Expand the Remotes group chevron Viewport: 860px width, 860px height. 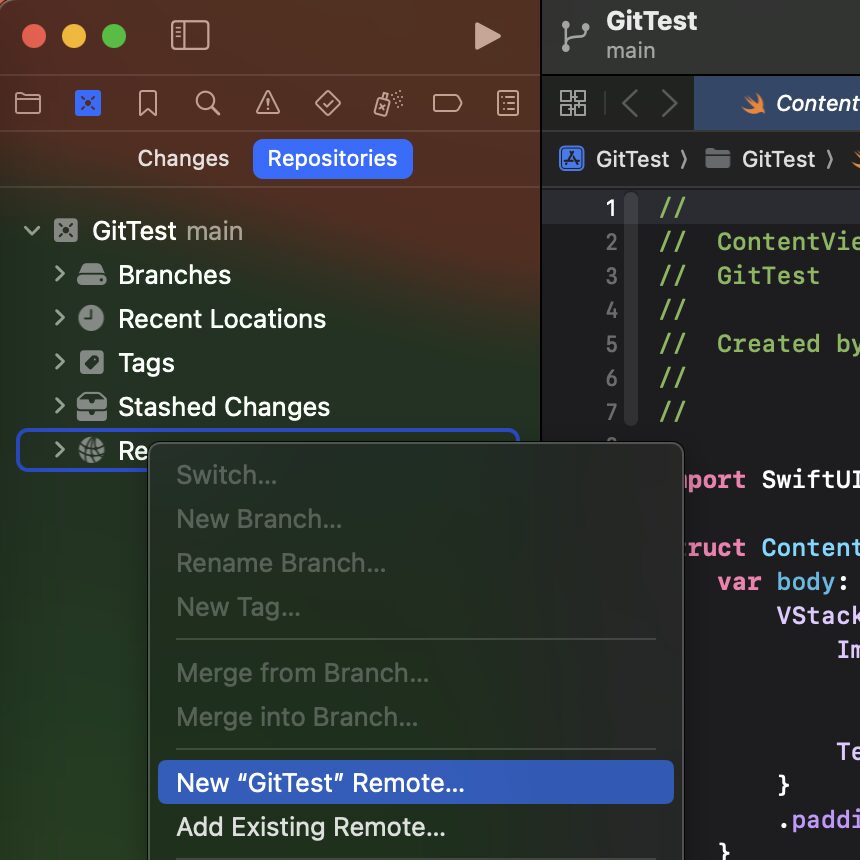(x=60, y=450)
